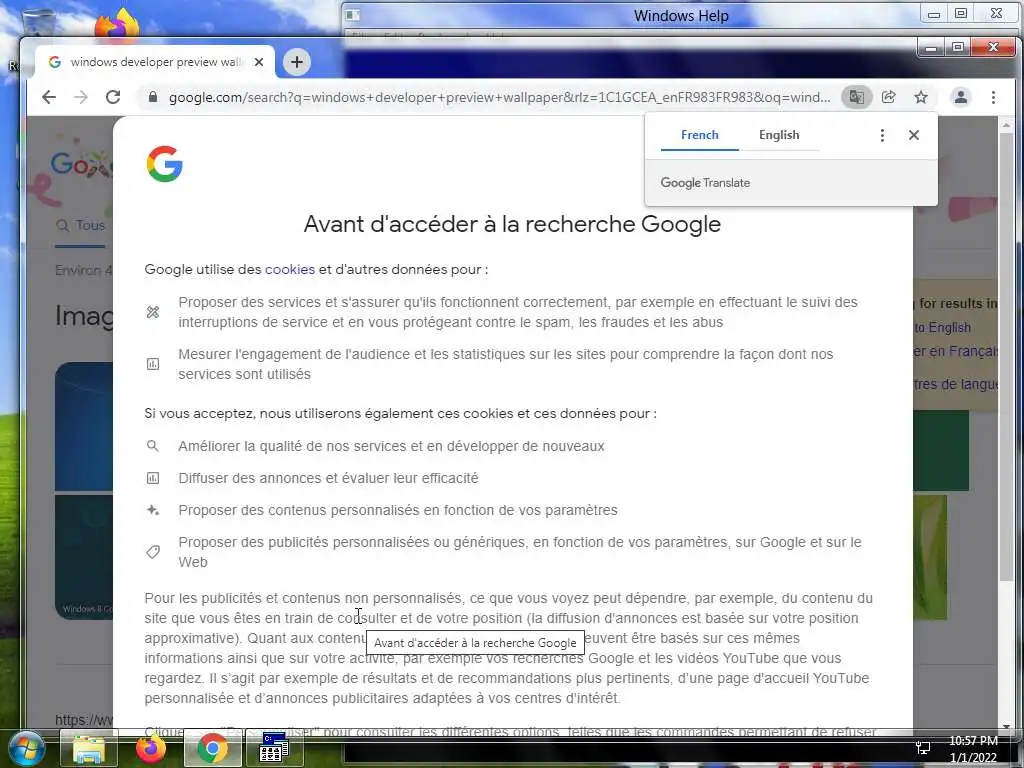The image size is (1024, 768).
Task: Open Windows Explorer from the taskbar
Action: click(89, 748)
